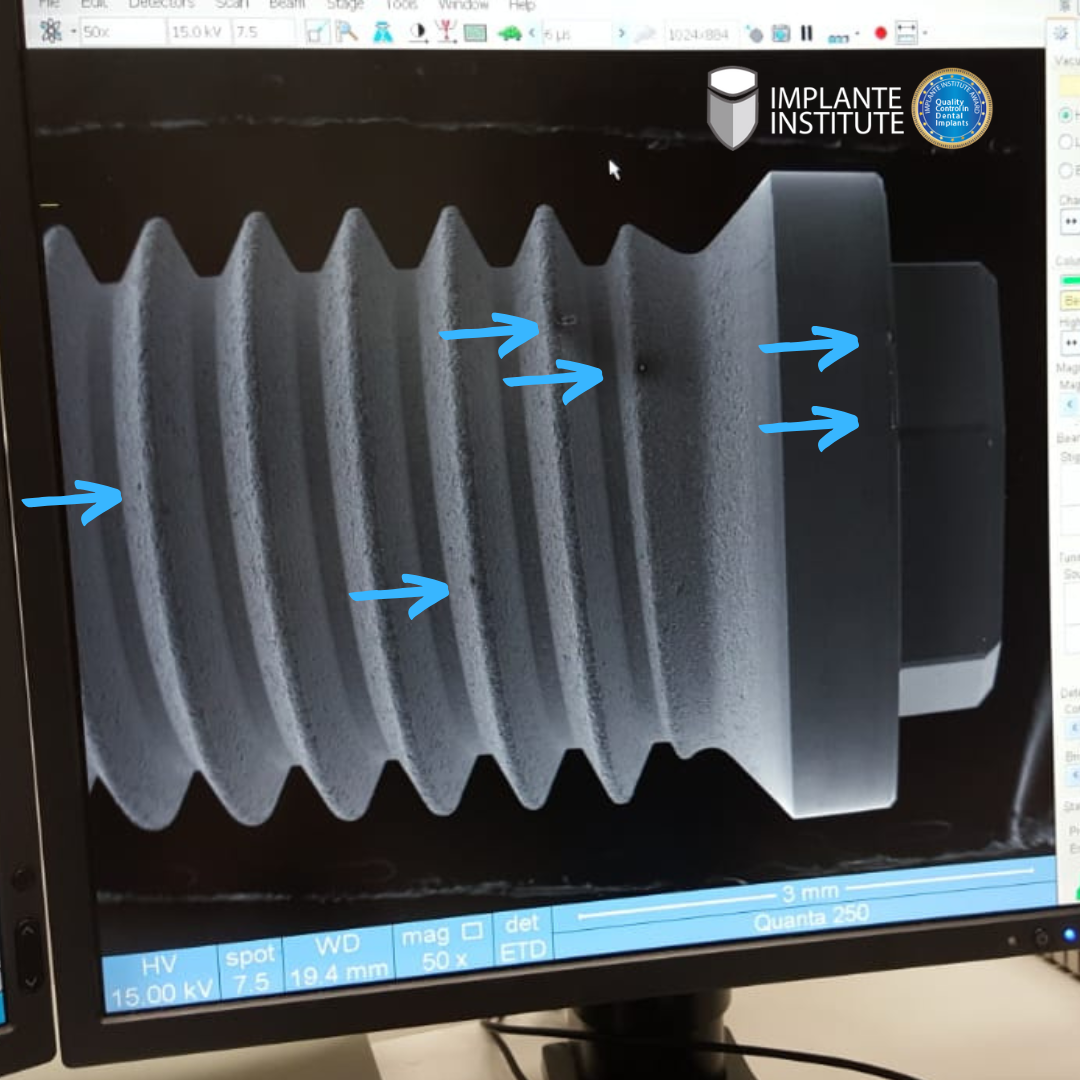Click the atom beam control icon

[x=50, y=32]
